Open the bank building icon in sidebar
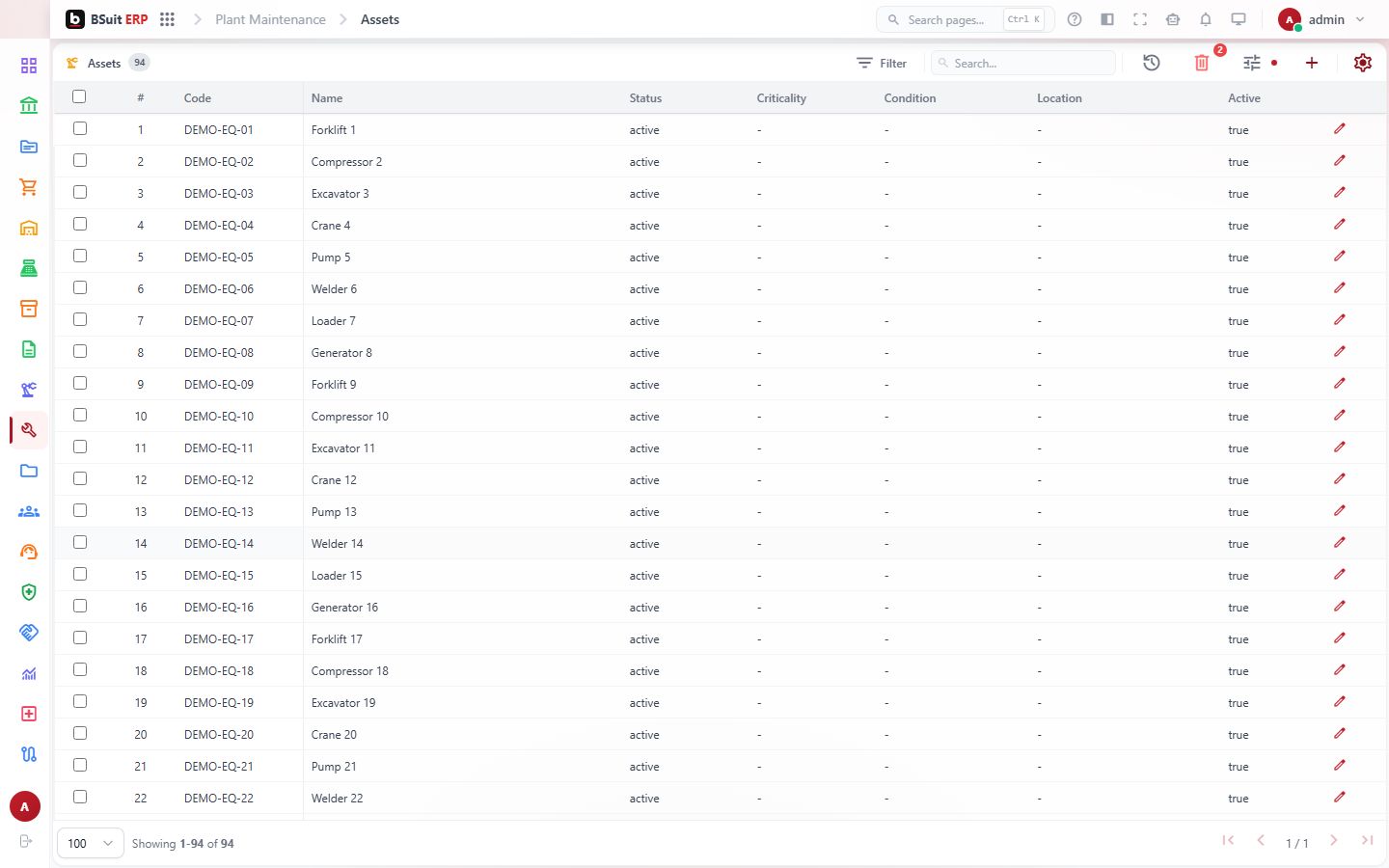The width and height of the screenshot is (1389, 868). click(x=29, y=106)
